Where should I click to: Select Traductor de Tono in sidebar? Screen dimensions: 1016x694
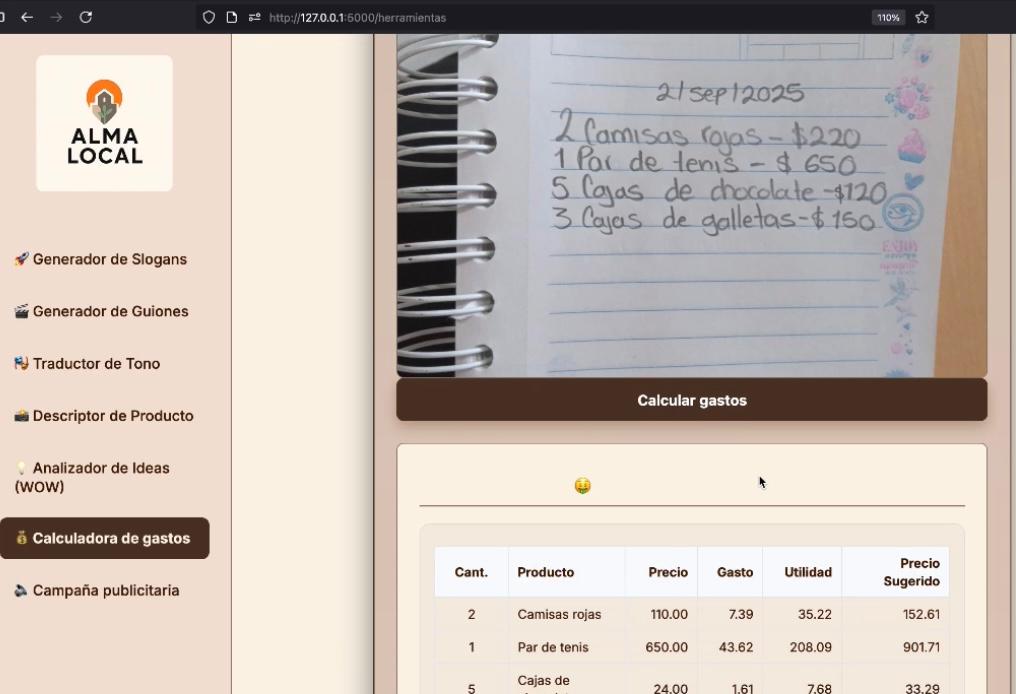click(87, 364)
